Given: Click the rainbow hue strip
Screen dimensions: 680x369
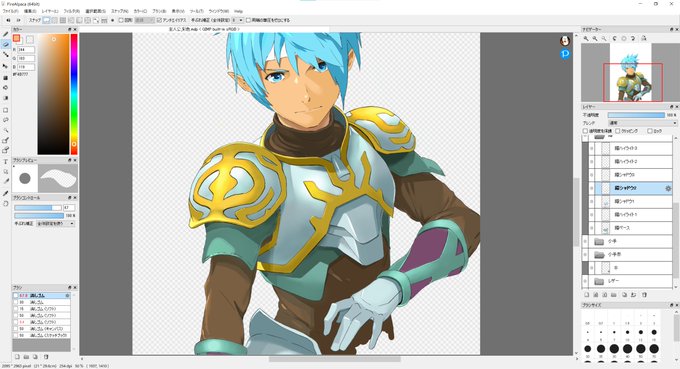Looking at the screenshot, I should pos(74,94).
